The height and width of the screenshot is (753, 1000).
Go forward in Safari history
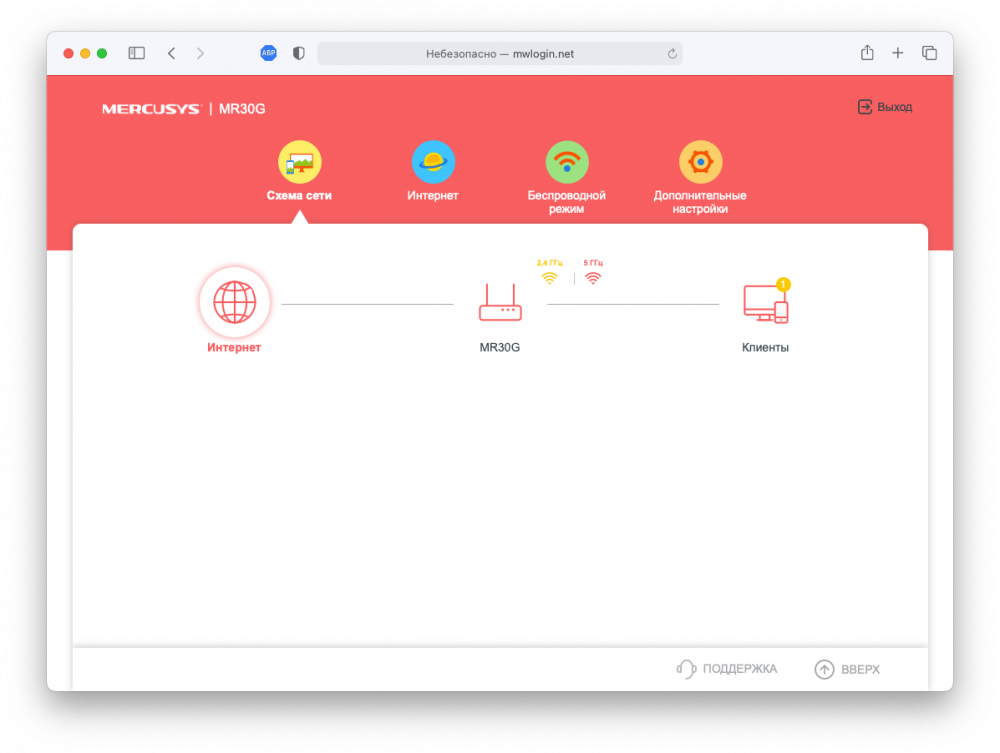click(x=200, y=53)
